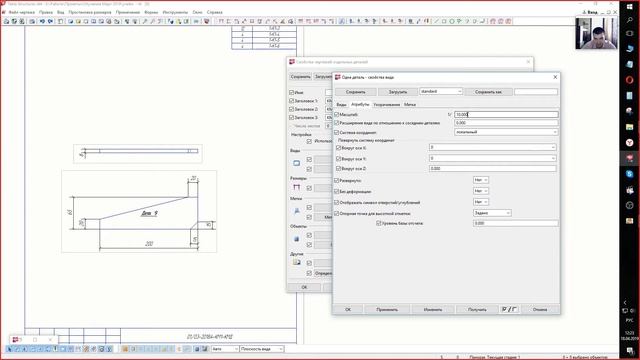Image resolution: width=640 pixels, height=360 pixels.
Task: Click the Objects icon in the back dialog
Action: point(297,239)
